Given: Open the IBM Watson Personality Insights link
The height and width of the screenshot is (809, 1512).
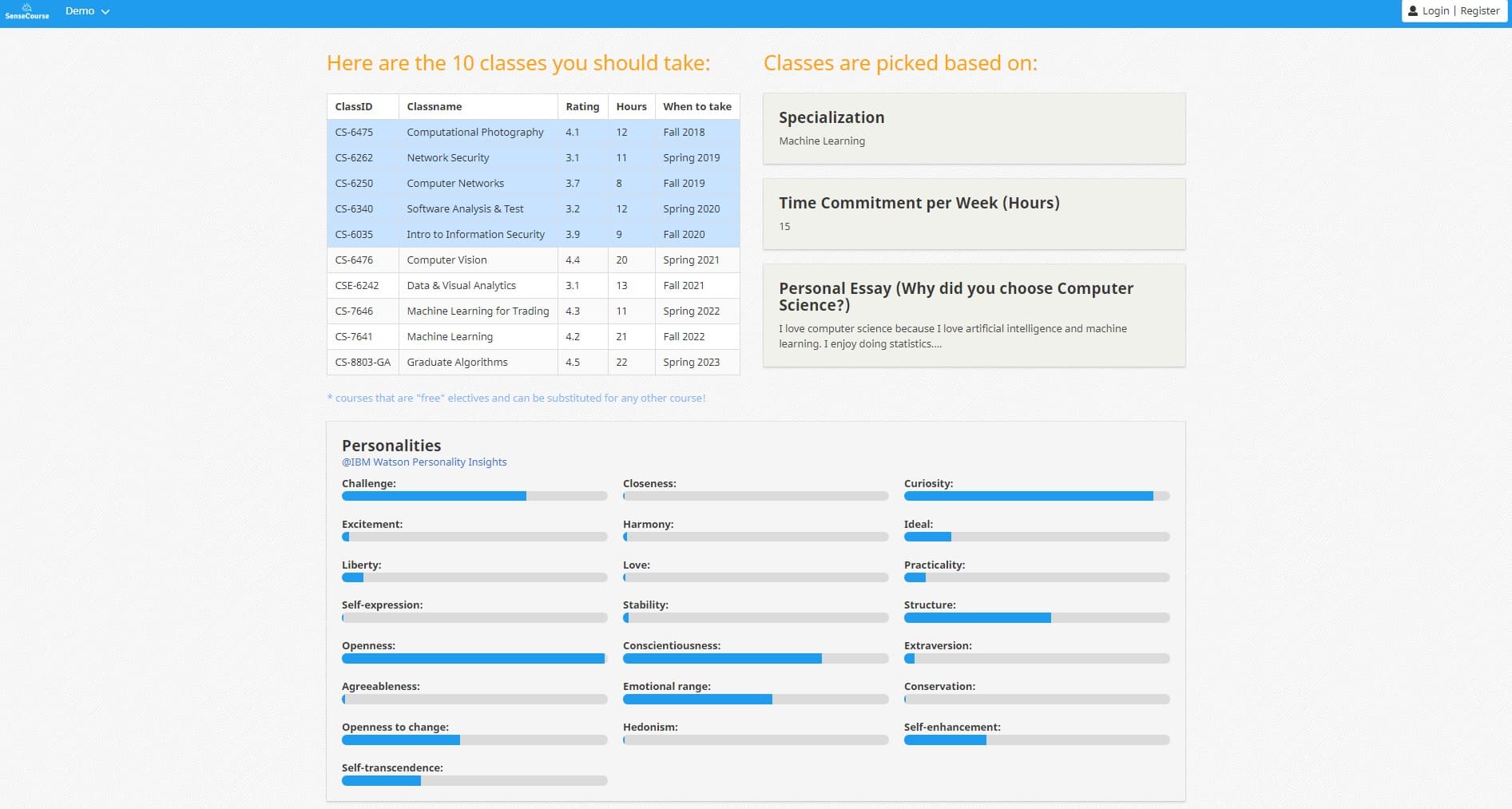Looking at the screenshot, I should (424, 462).
